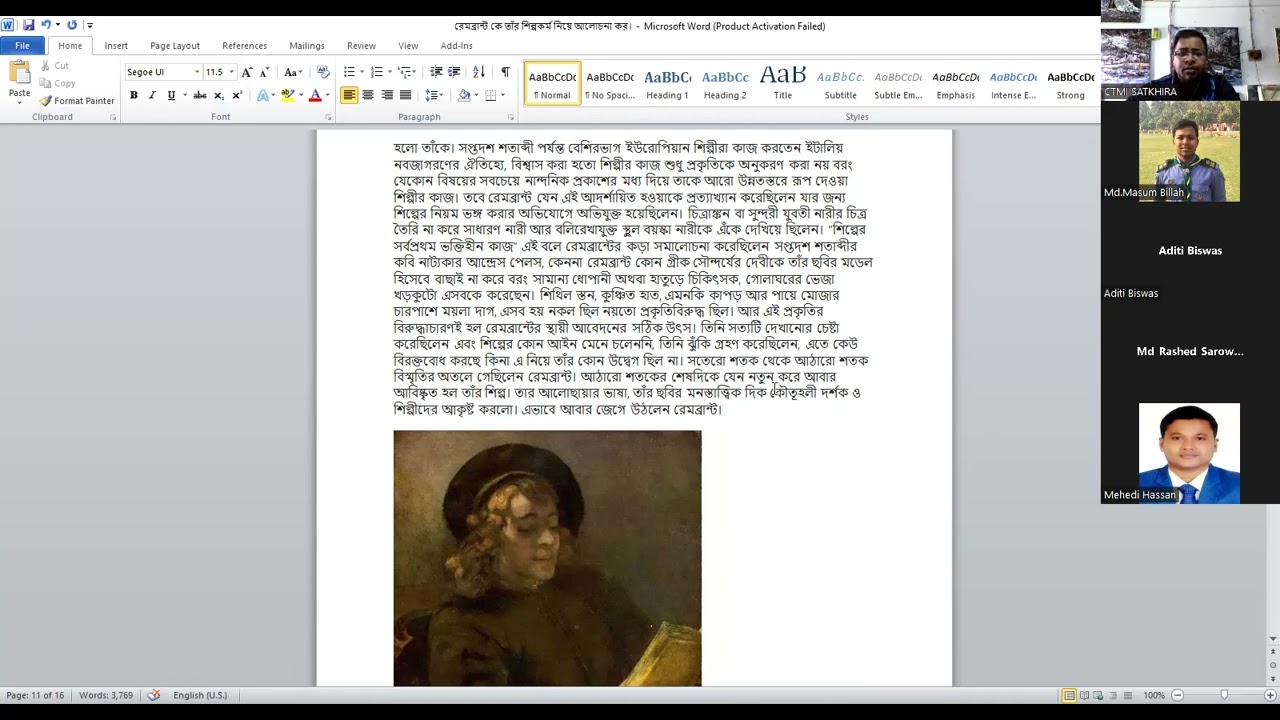Center the text

pos(368,95)
